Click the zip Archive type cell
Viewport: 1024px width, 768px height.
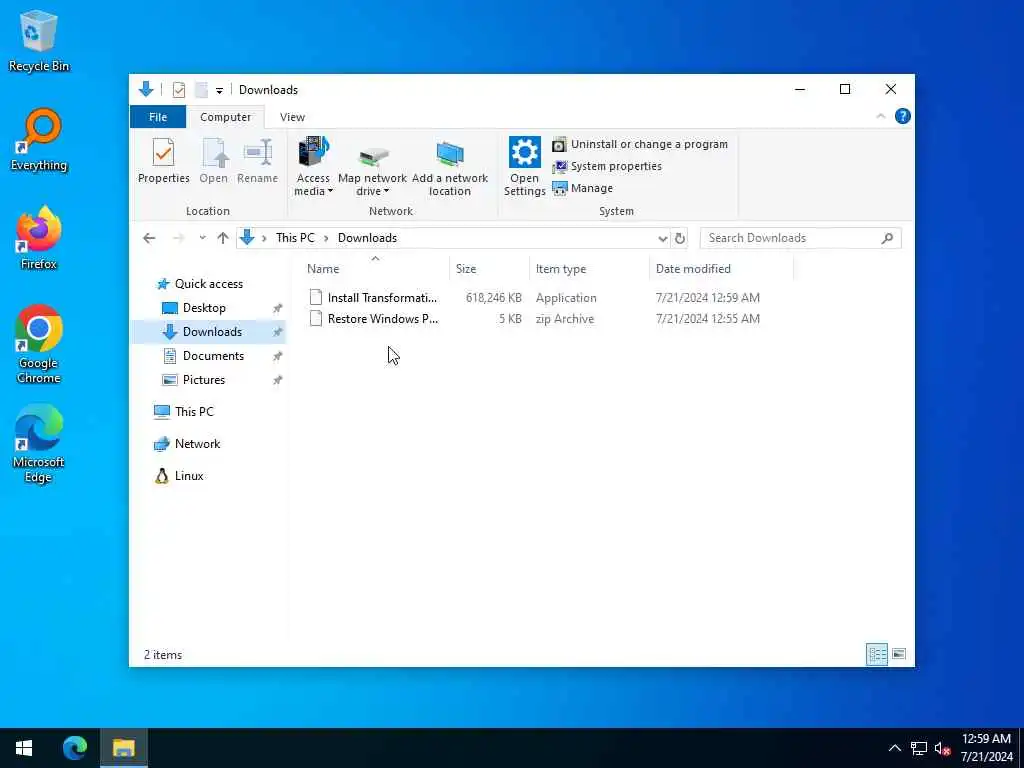pos(565,319)
